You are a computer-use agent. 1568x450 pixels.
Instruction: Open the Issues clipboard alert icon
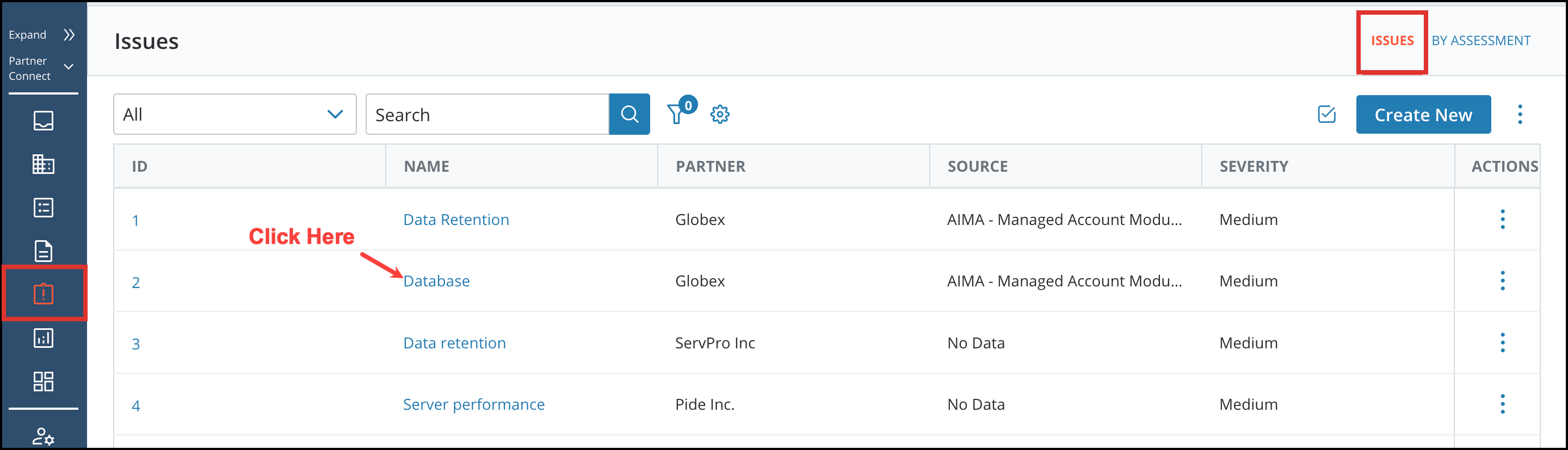43,295
